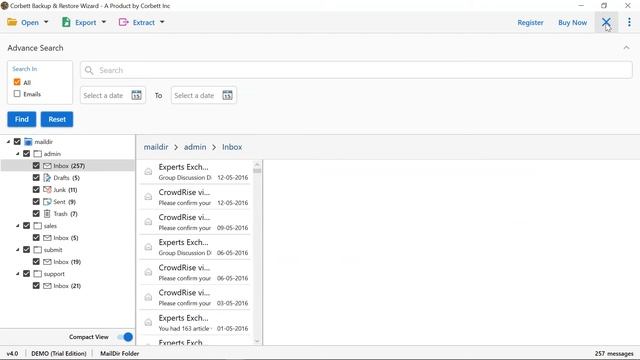Click the Junk folder icon

click(47, 190)
